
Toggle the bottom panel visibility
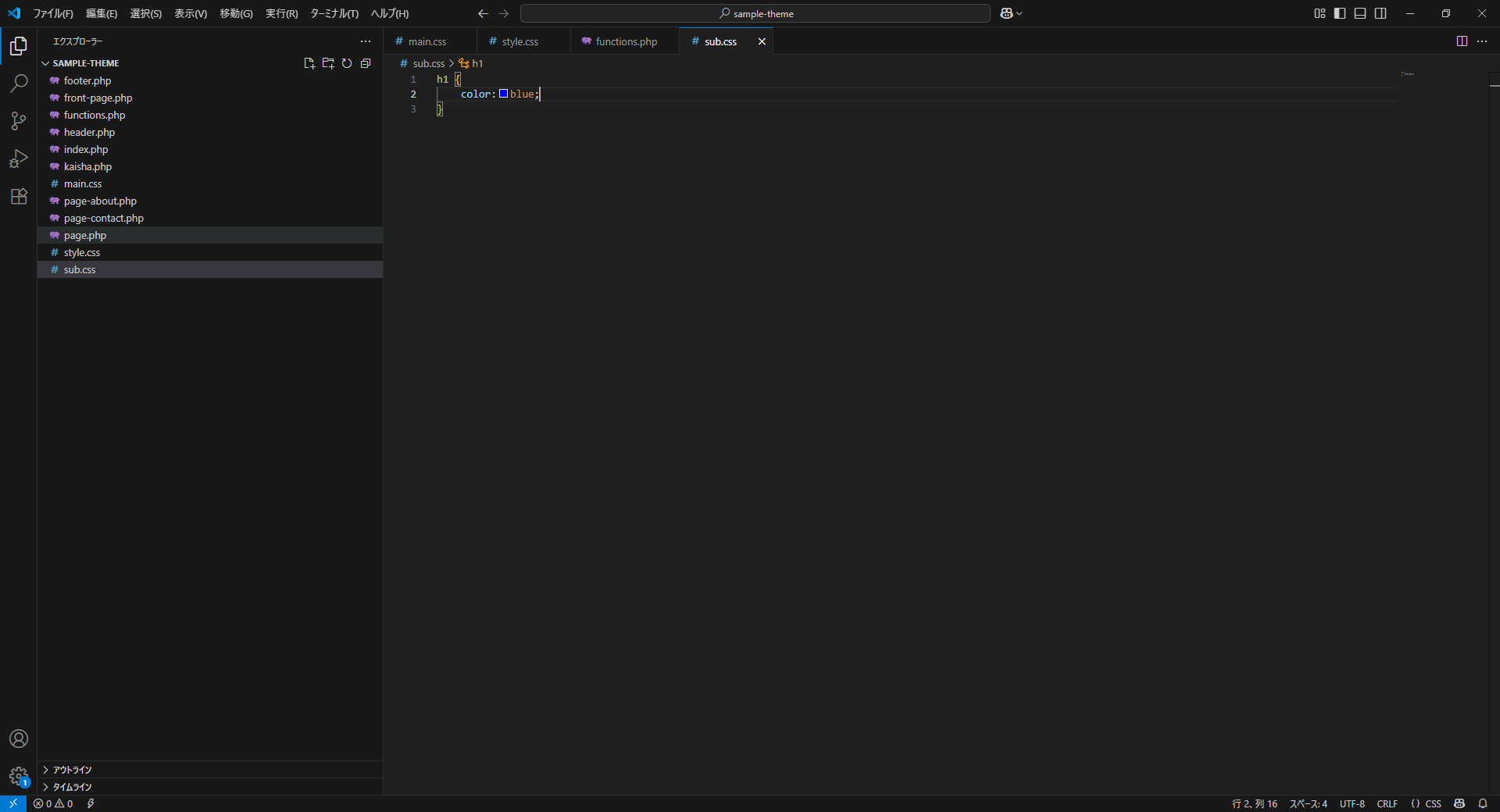(x=1360, y=13)
